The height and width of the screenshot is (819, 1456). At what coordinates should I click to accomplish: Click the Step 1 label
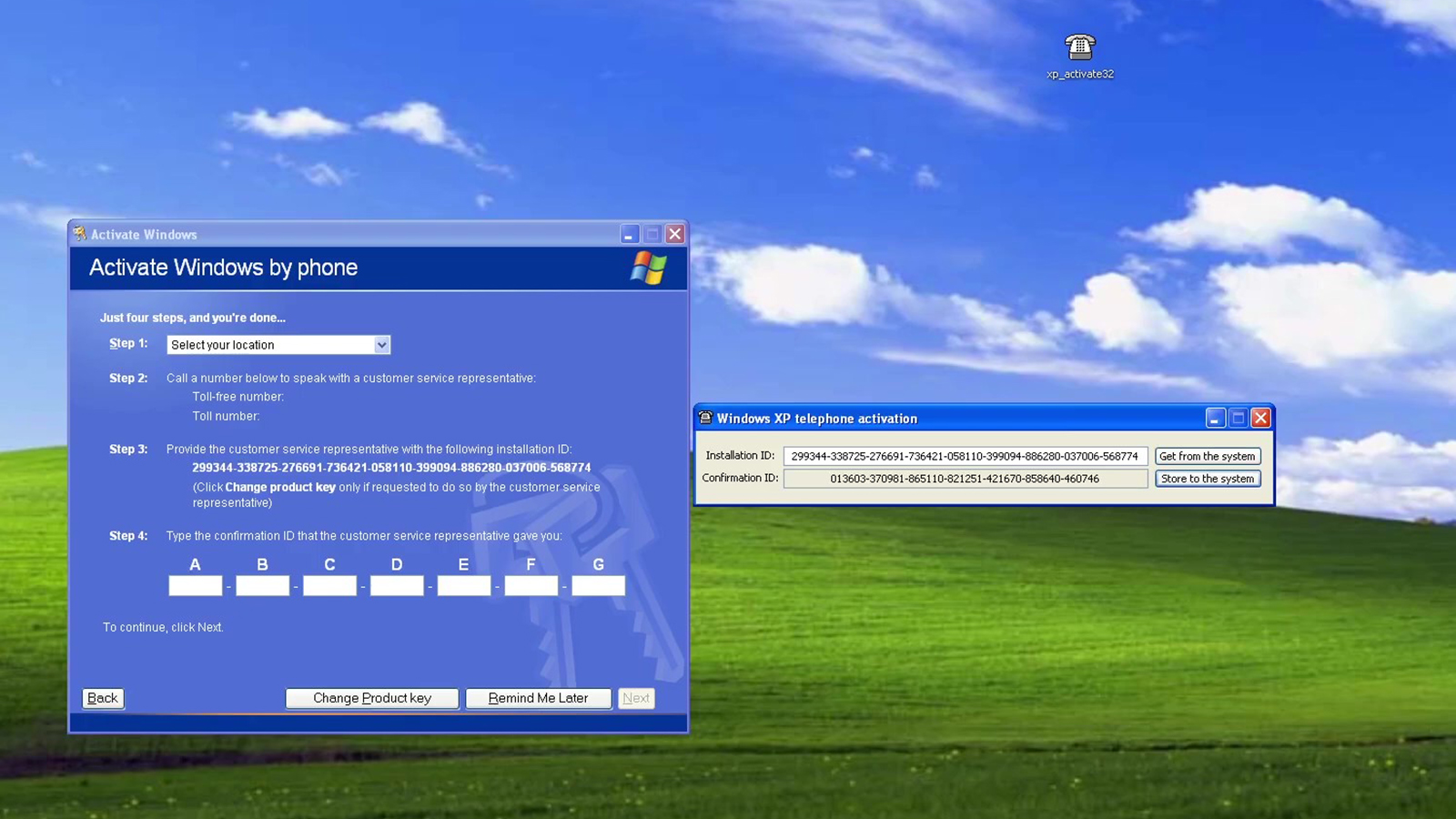click(x=128, y=343)
